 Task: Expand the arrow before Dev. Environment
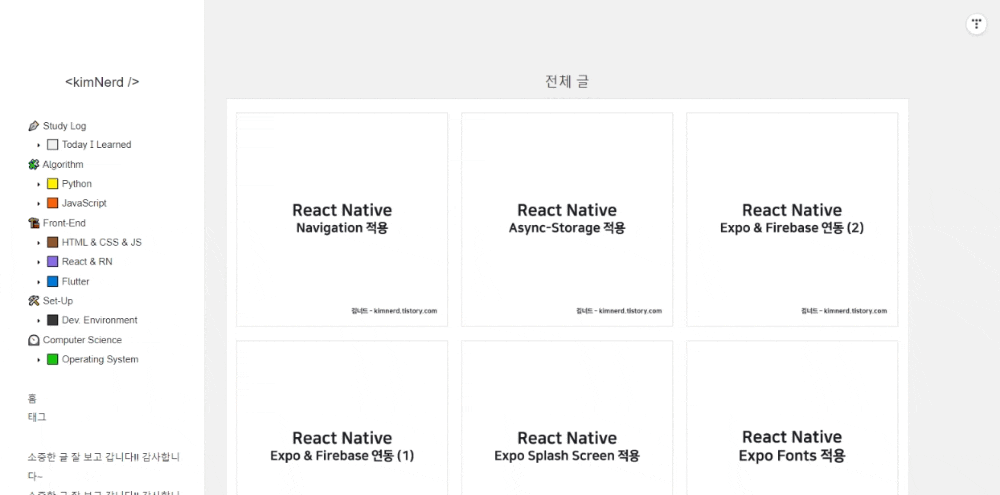coord(39,321)
